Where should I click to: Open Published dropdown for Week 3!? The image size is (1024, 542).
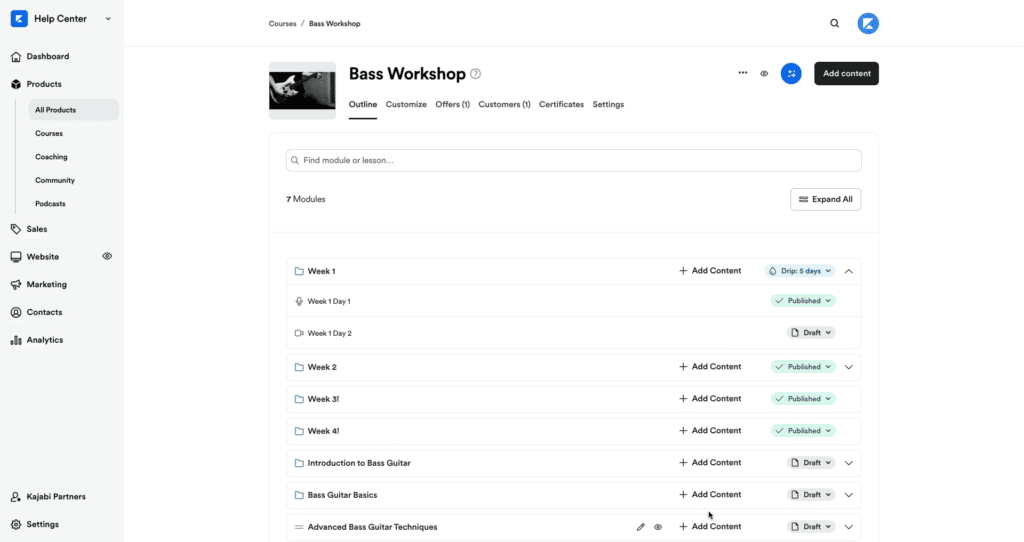tap(803, 399)
